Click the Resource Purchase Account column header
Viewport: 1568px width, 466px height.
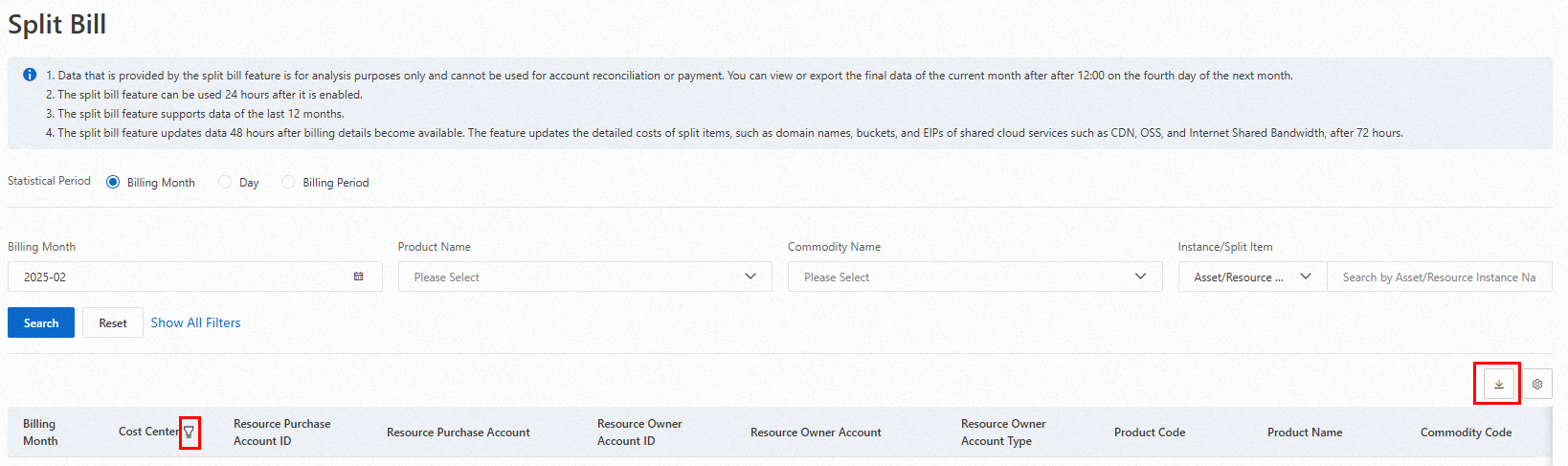coord(458,433)
